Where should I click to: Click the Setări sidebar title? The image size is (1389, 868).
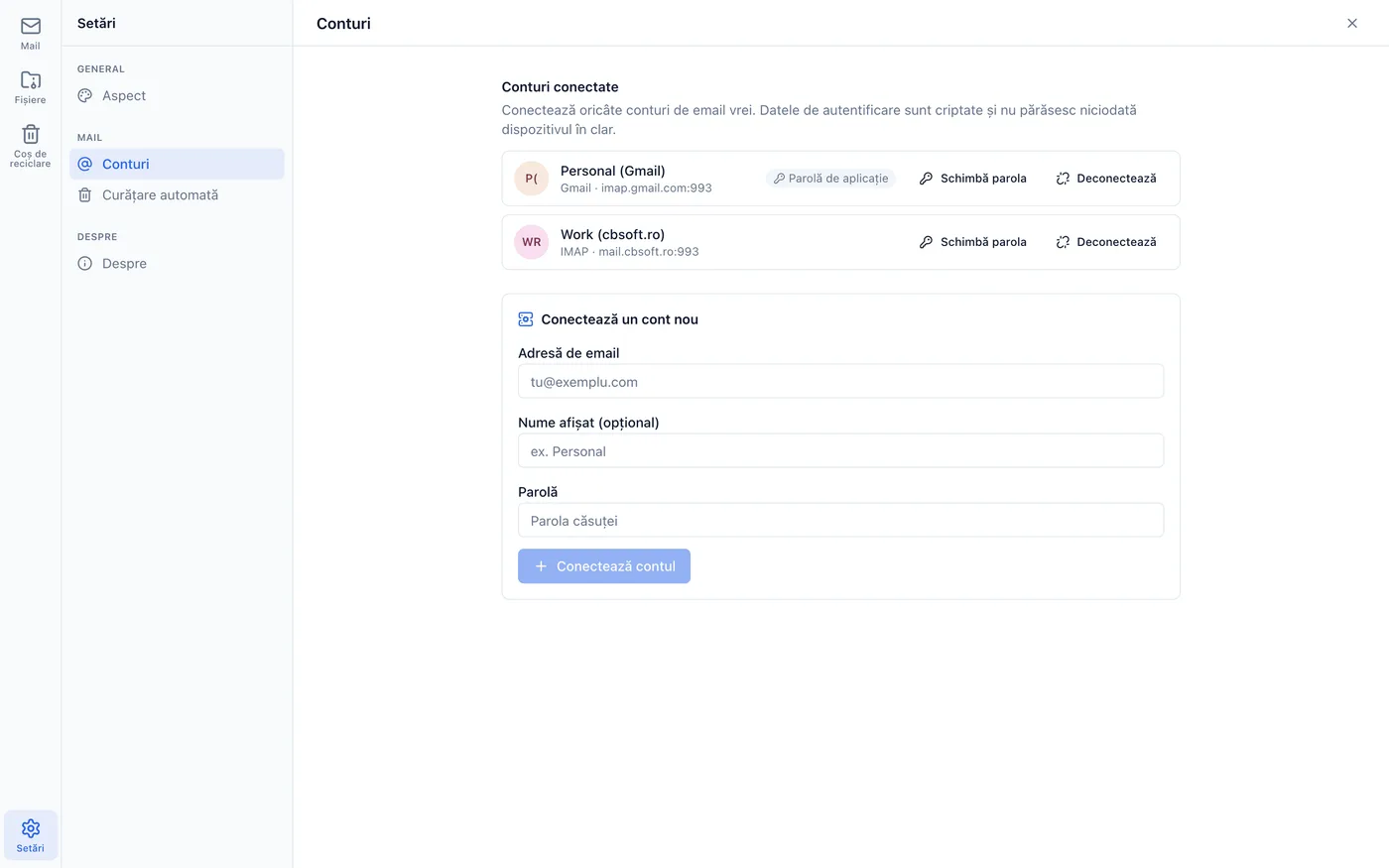(x=96, y=23)
